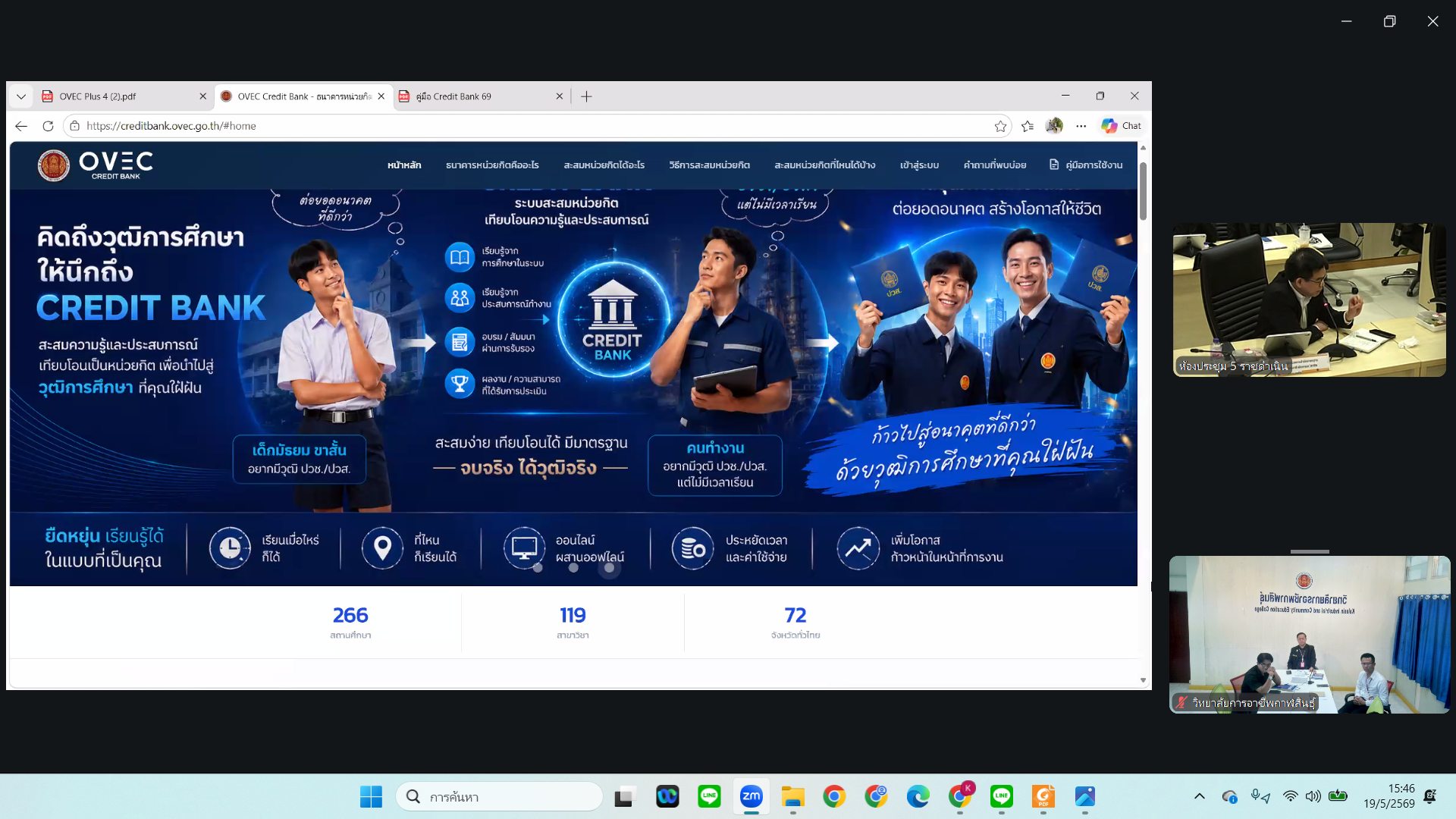Open browser settings and more menu
This screenshot has width=1456, height=819.
(x=1081, y=126)
